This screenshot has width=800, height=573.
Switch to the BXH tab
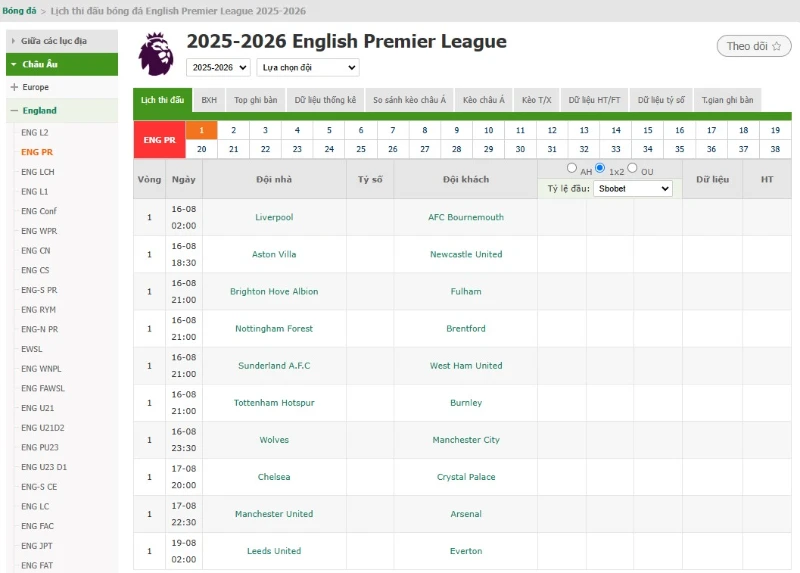tap(209, 100)
